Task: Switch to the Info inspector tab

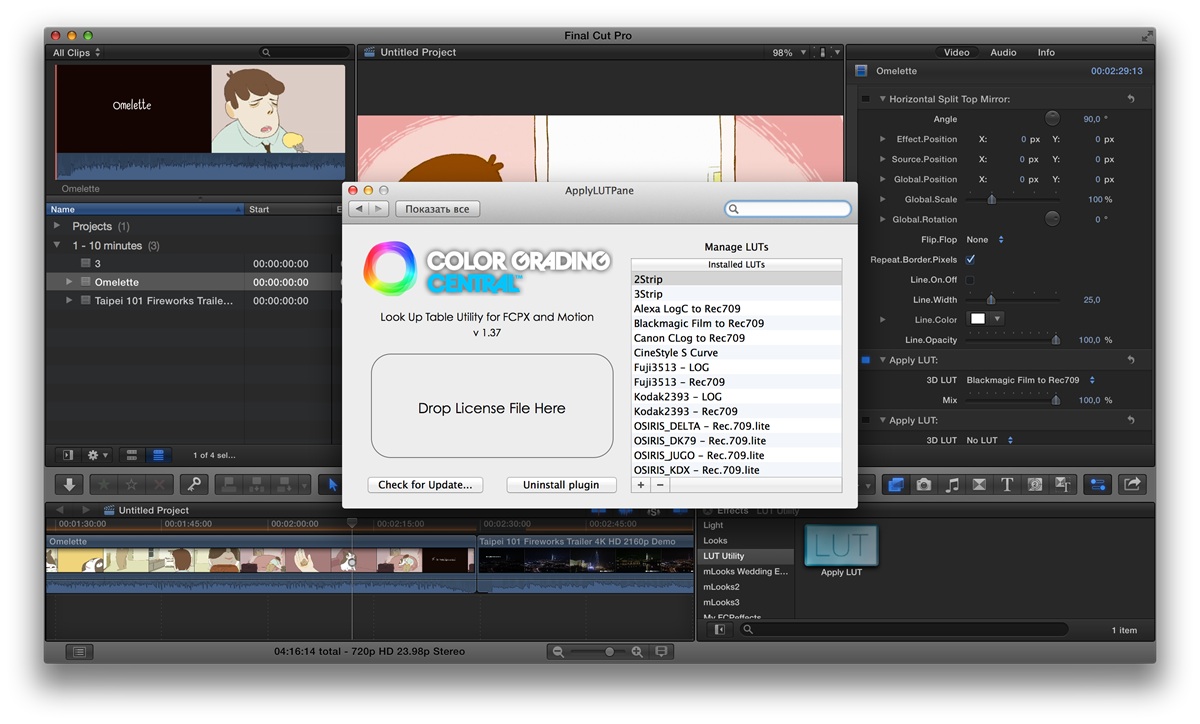Action: 1046,52
